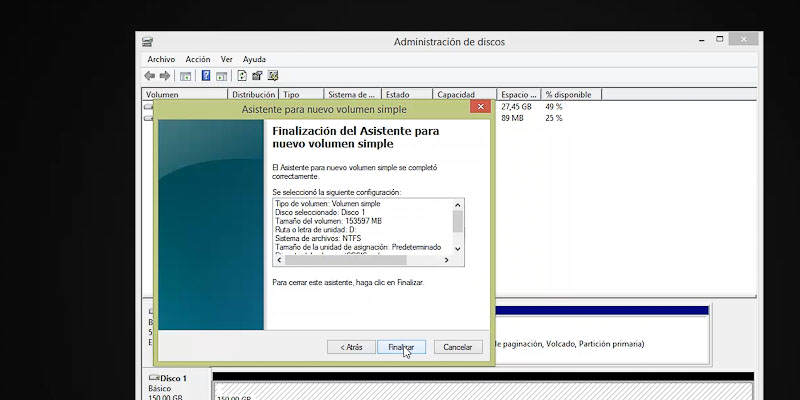Viewport: 800px width, 400px height.
Task: Maximize the Administración de discos window
Action: point(719,39)
